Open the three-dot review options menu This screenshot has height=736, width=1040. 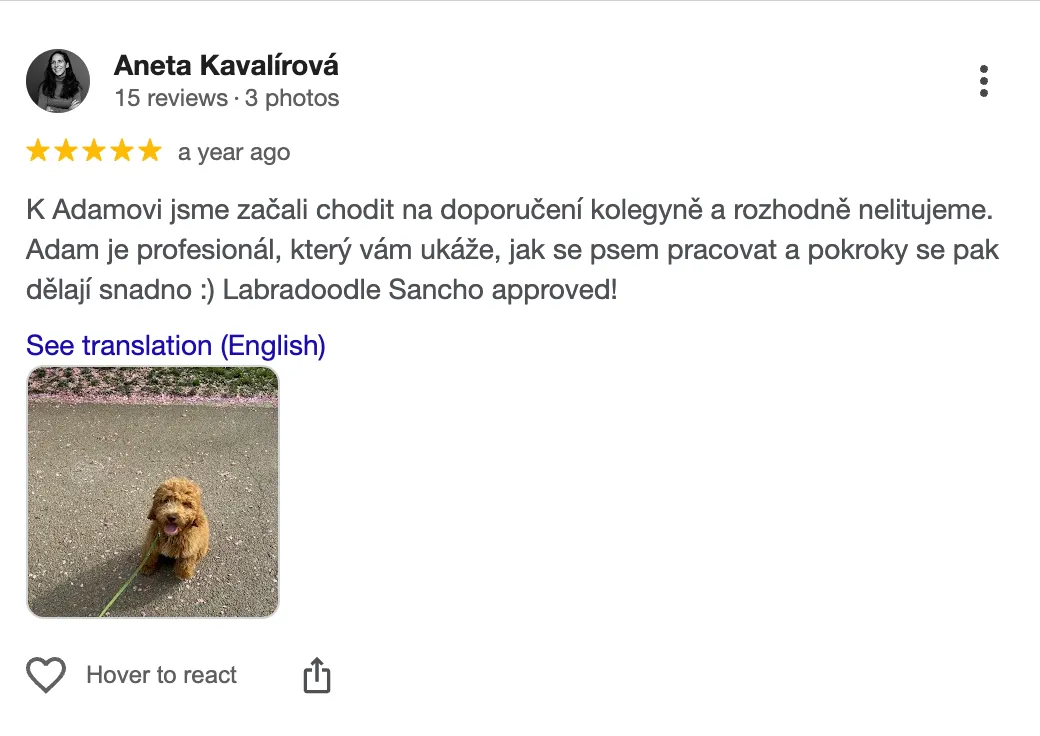pos(984,81)
